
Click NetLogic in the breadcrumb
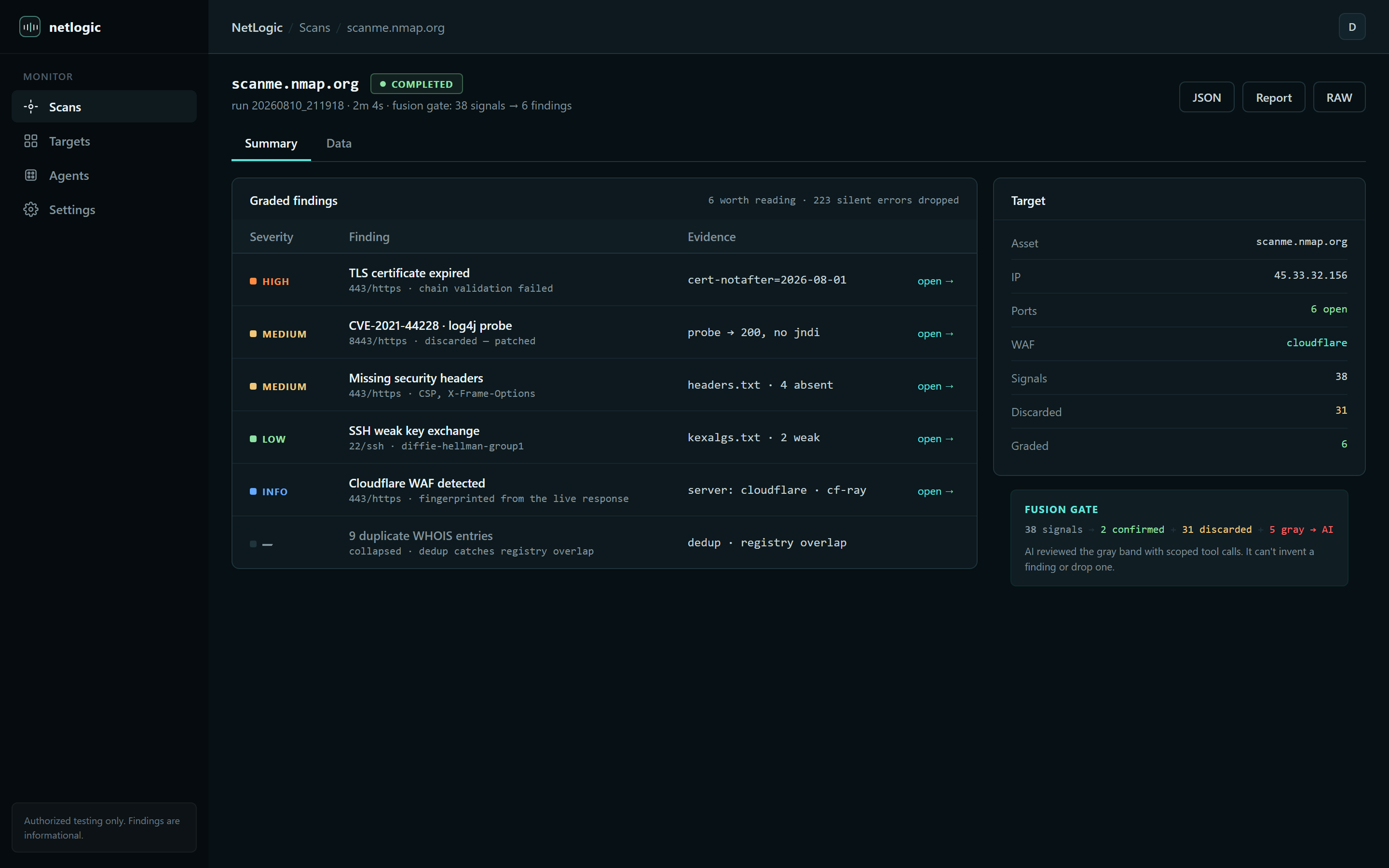tap(257, 27)
